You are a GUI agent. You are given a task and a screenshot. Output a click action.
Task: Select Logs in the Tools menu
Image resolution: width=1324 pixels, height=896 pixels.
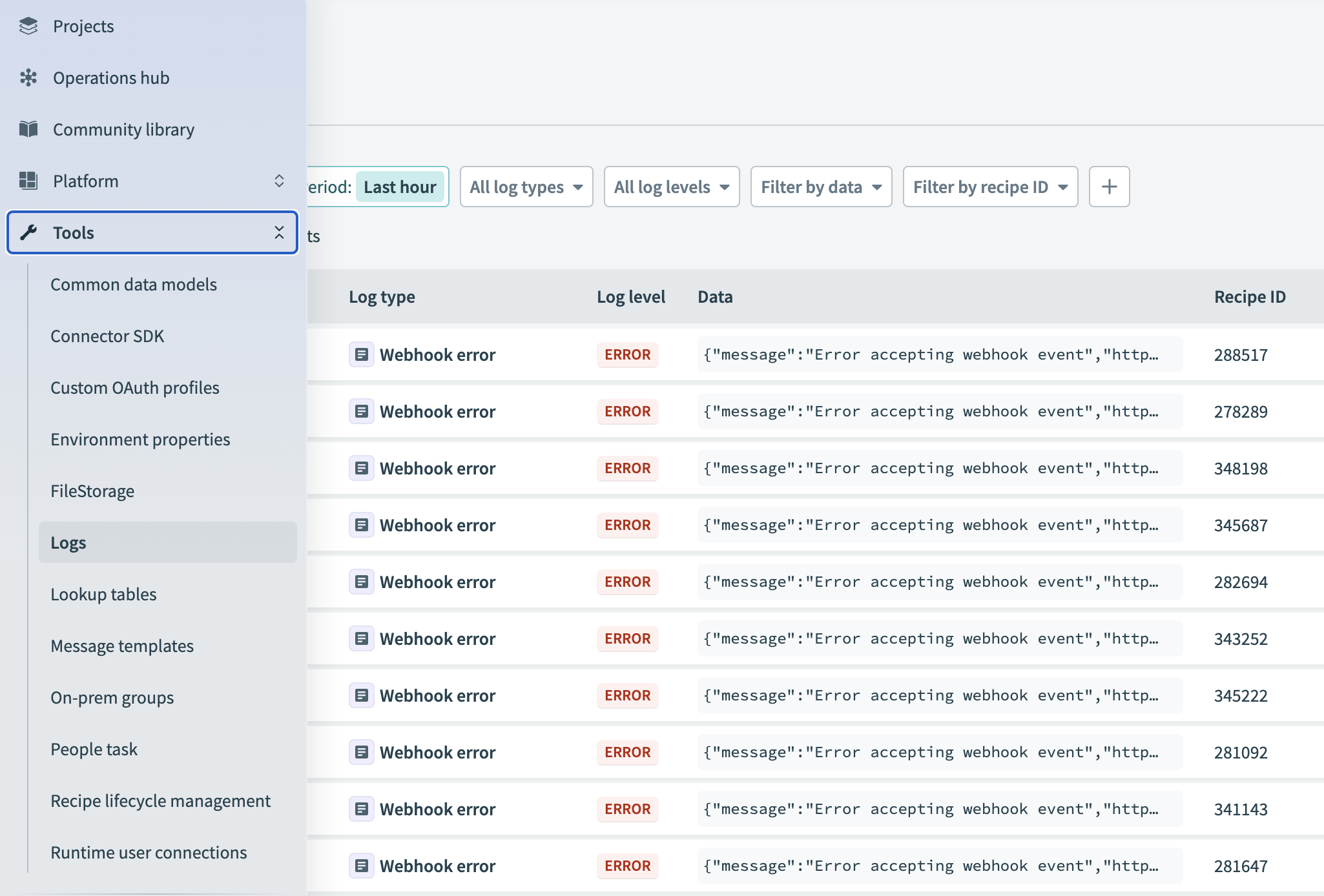[68, 542]
